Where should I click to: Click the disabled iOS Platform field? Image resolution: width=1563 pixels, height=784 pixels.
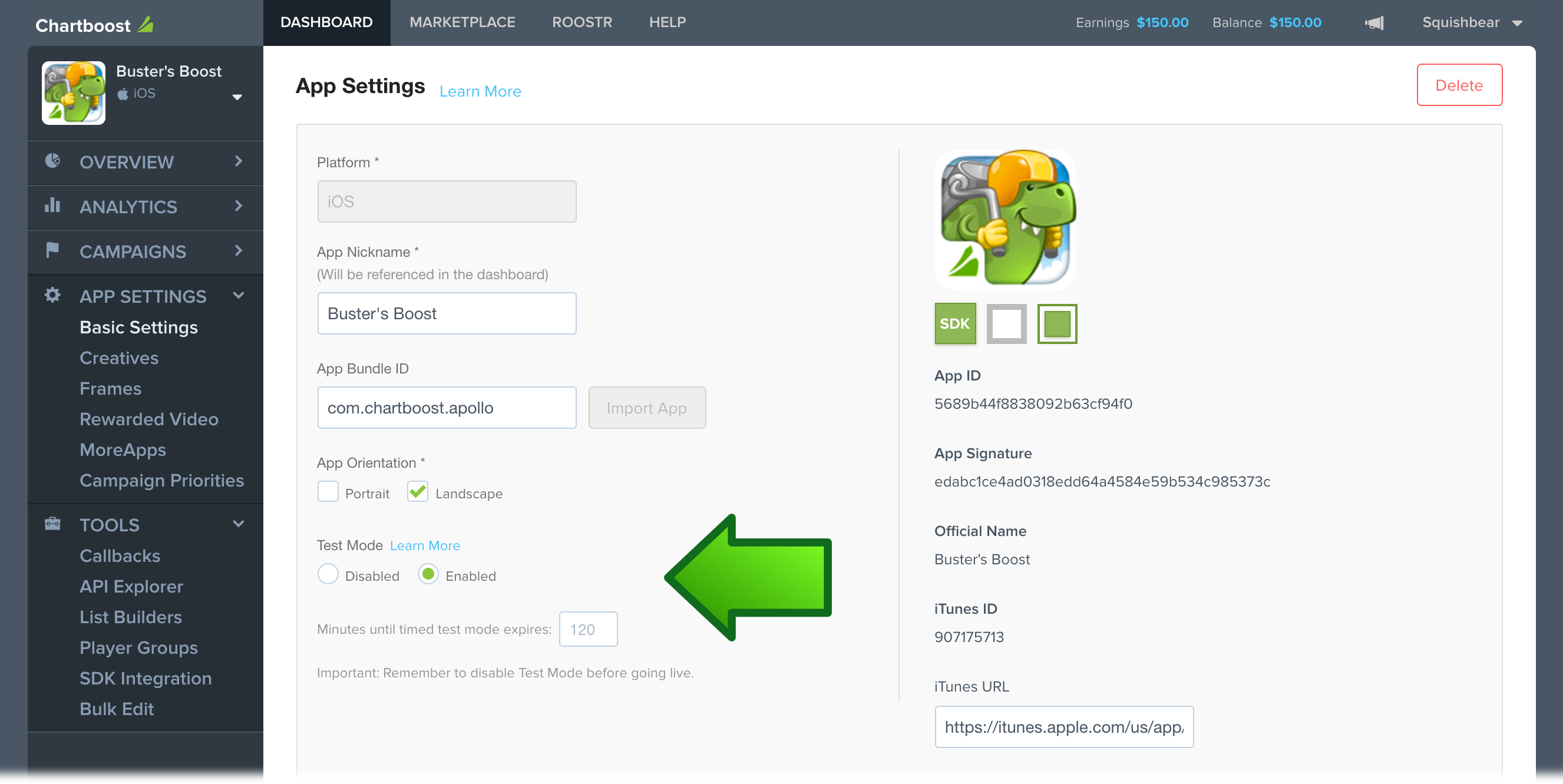pos(447,201)
